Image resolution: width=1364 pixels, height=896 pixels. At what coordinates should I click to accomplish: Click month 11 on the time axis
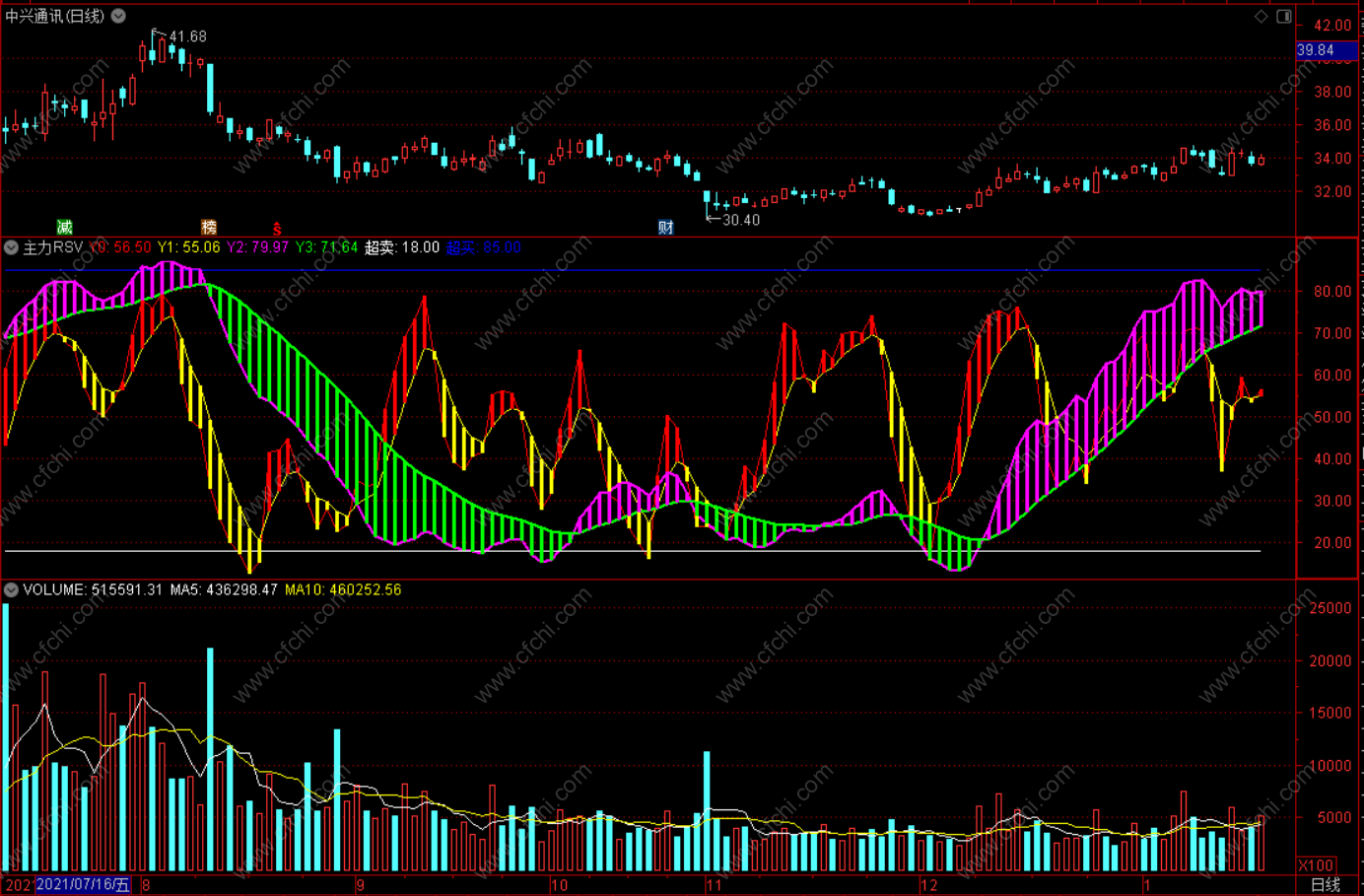pyautogui.click(x=714, y=885)
